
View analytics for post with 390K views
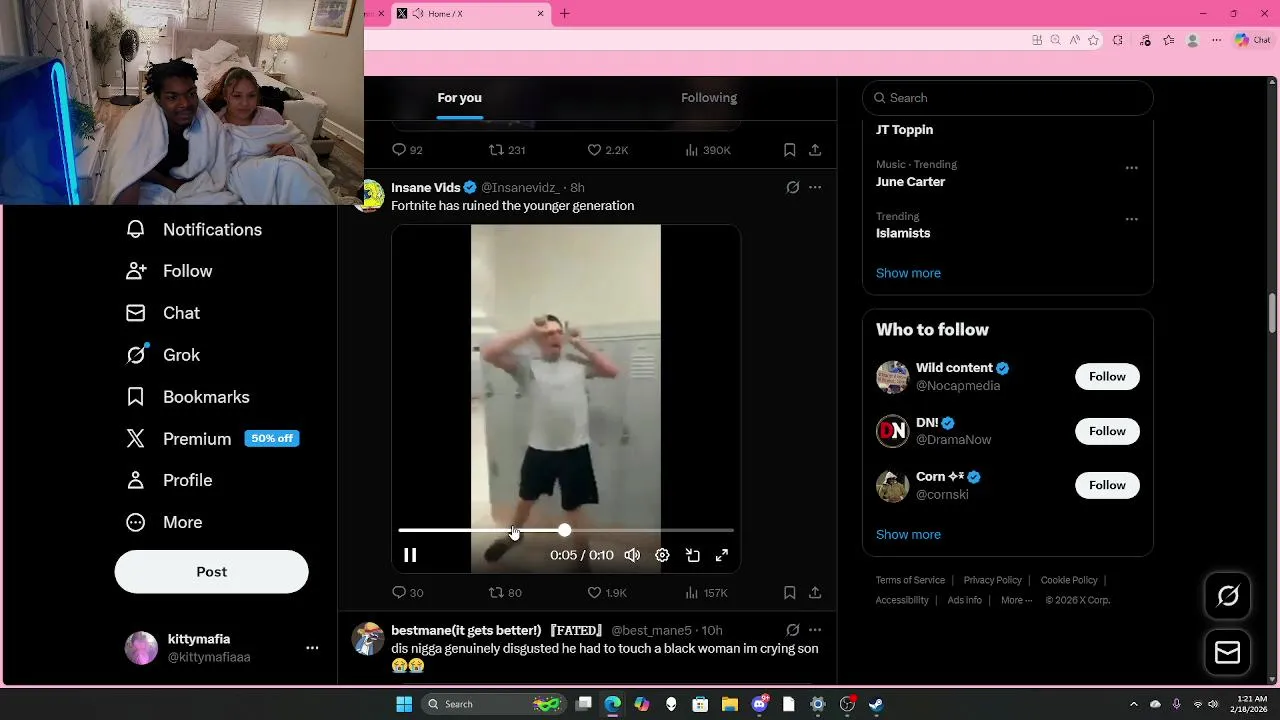point(708,150)
